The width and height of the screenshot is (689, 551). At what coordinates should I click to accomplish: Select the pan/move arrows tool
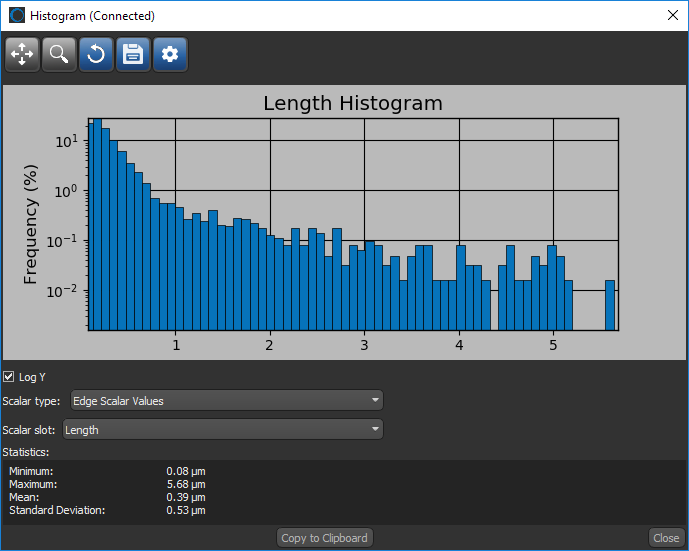coord(23,54)
